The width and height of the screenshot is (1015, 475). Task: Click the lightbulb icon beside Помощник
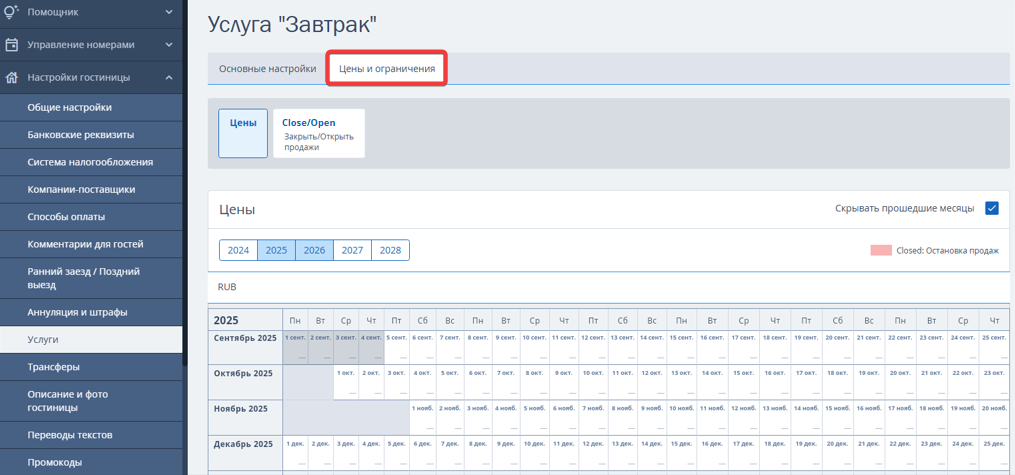(x=12, y=12)
